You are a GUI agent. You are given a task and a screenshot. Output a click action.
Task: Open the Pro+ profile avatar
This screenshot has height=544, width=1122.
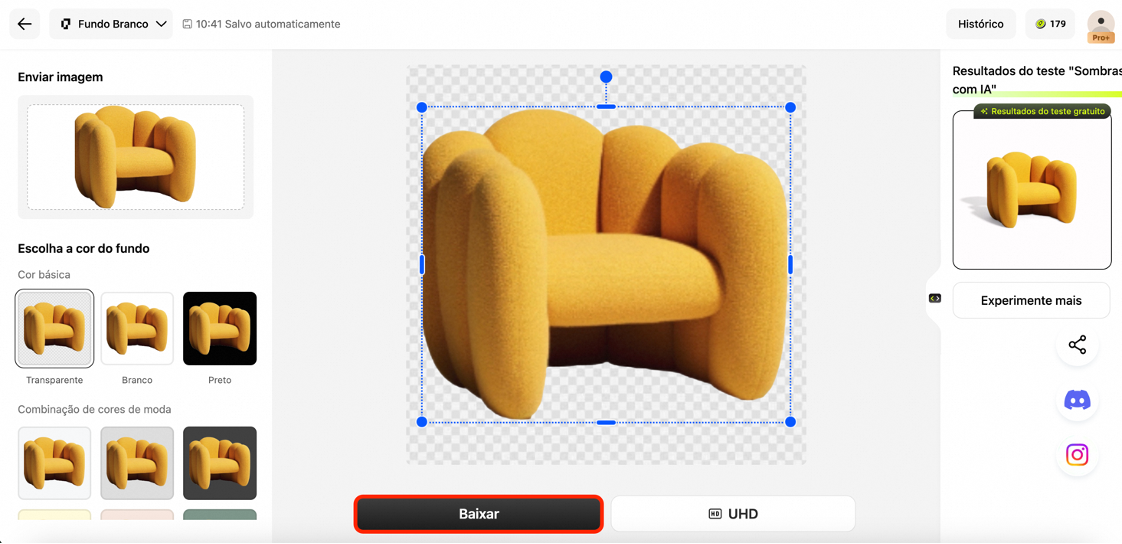1100,26
